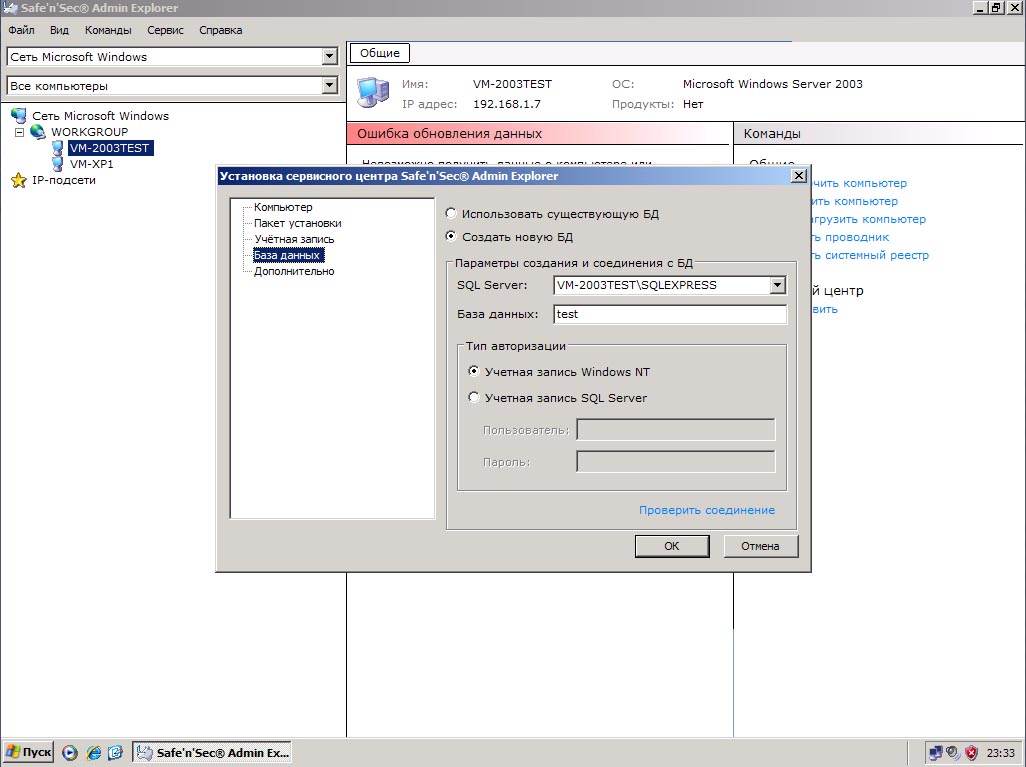1026x767 pixels.
Task: Select 'Дополнительно' in the setup tree
Action: 294,271
